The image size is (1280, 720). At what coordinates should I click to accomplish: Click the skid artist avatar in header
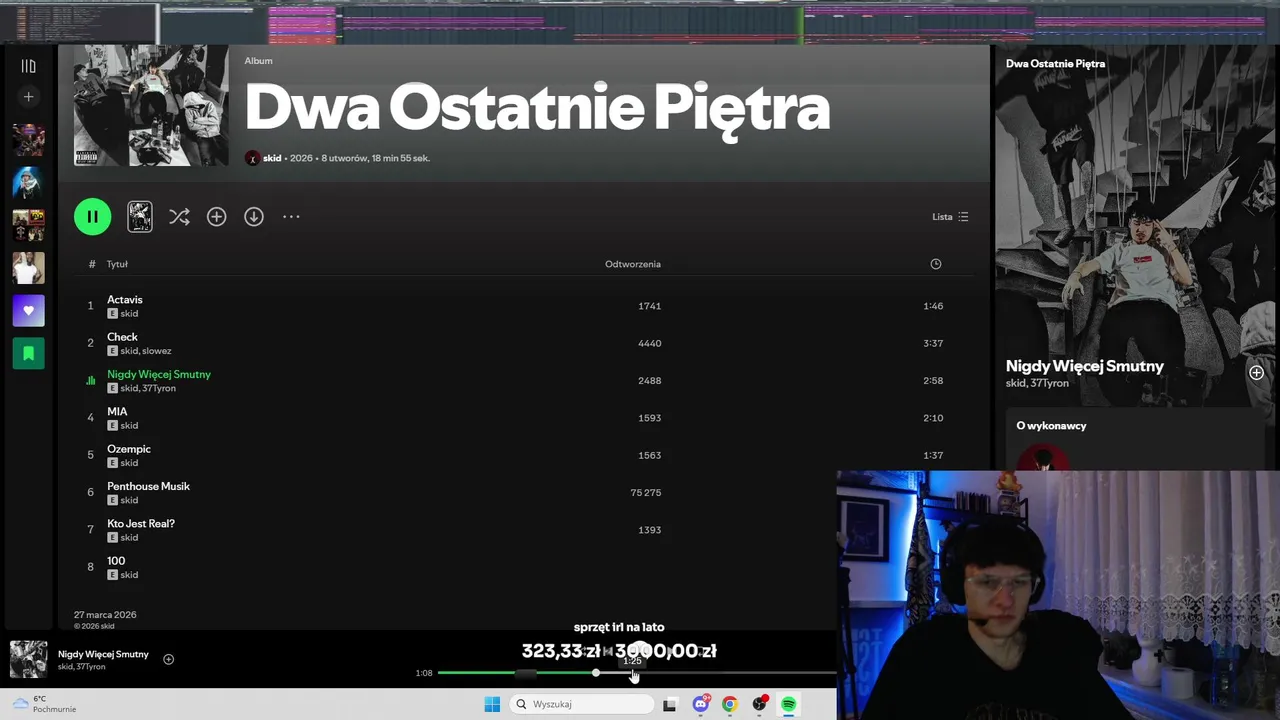[x=252, y=158]
